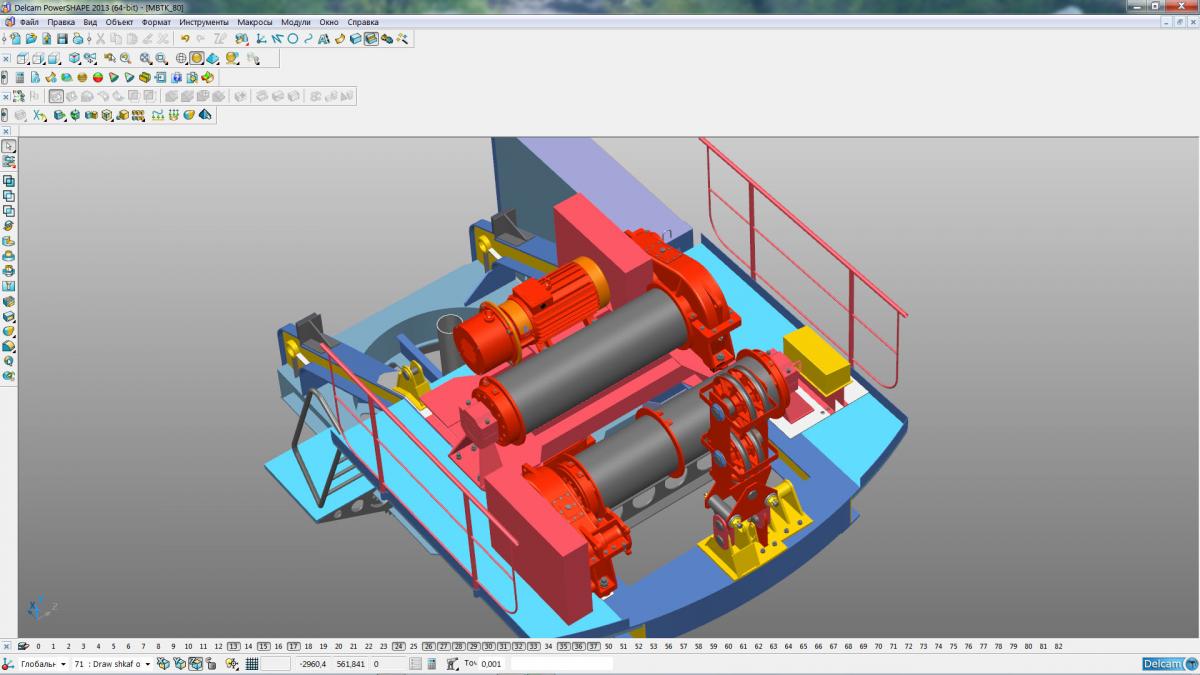This screenshot has width=1200, height=675.
Task: Select the Surface tool icon
Action: [x=340, y=39]
